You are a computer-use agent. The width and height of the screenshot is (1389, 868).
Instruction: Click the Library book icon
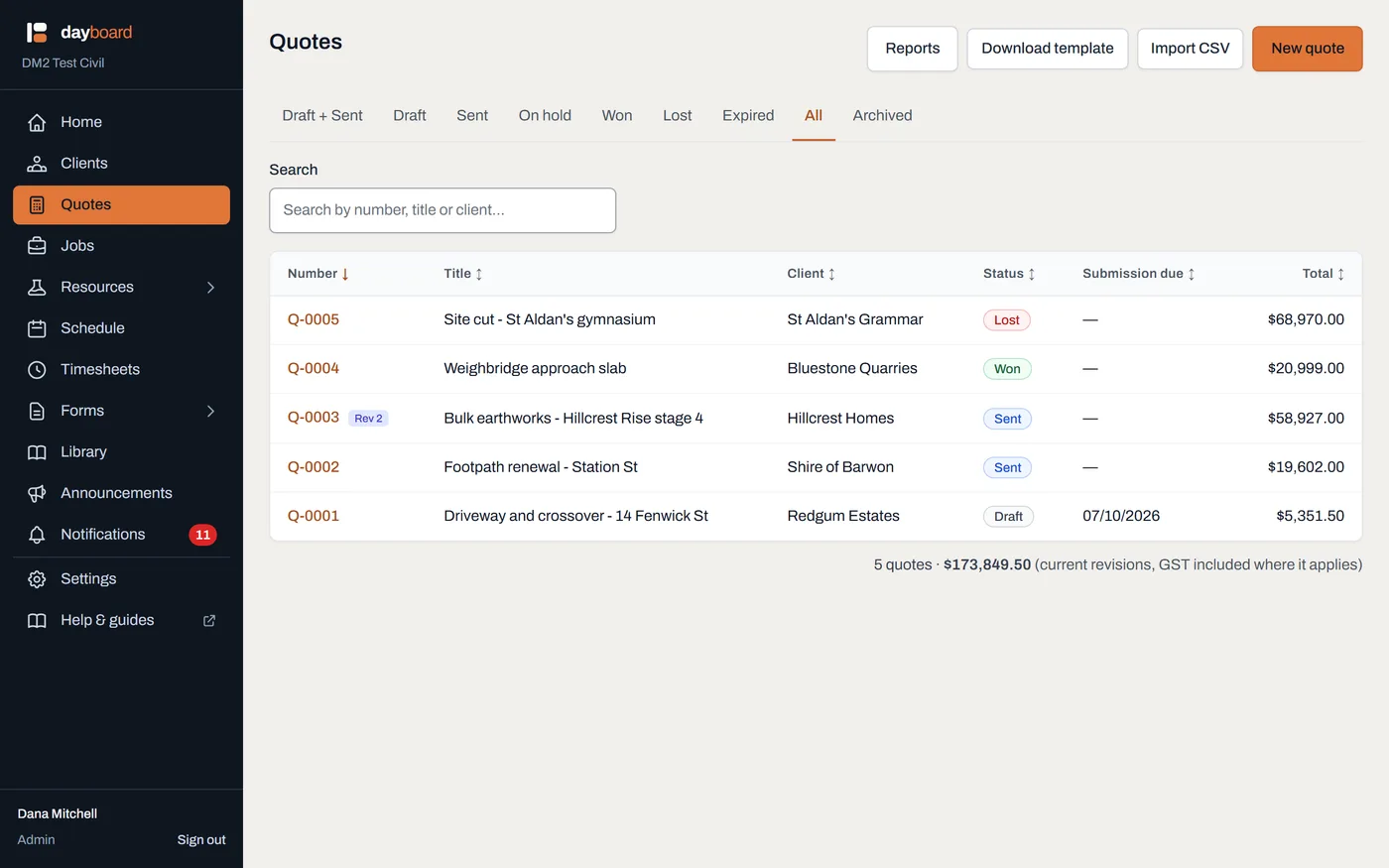[x=37, y=452]
